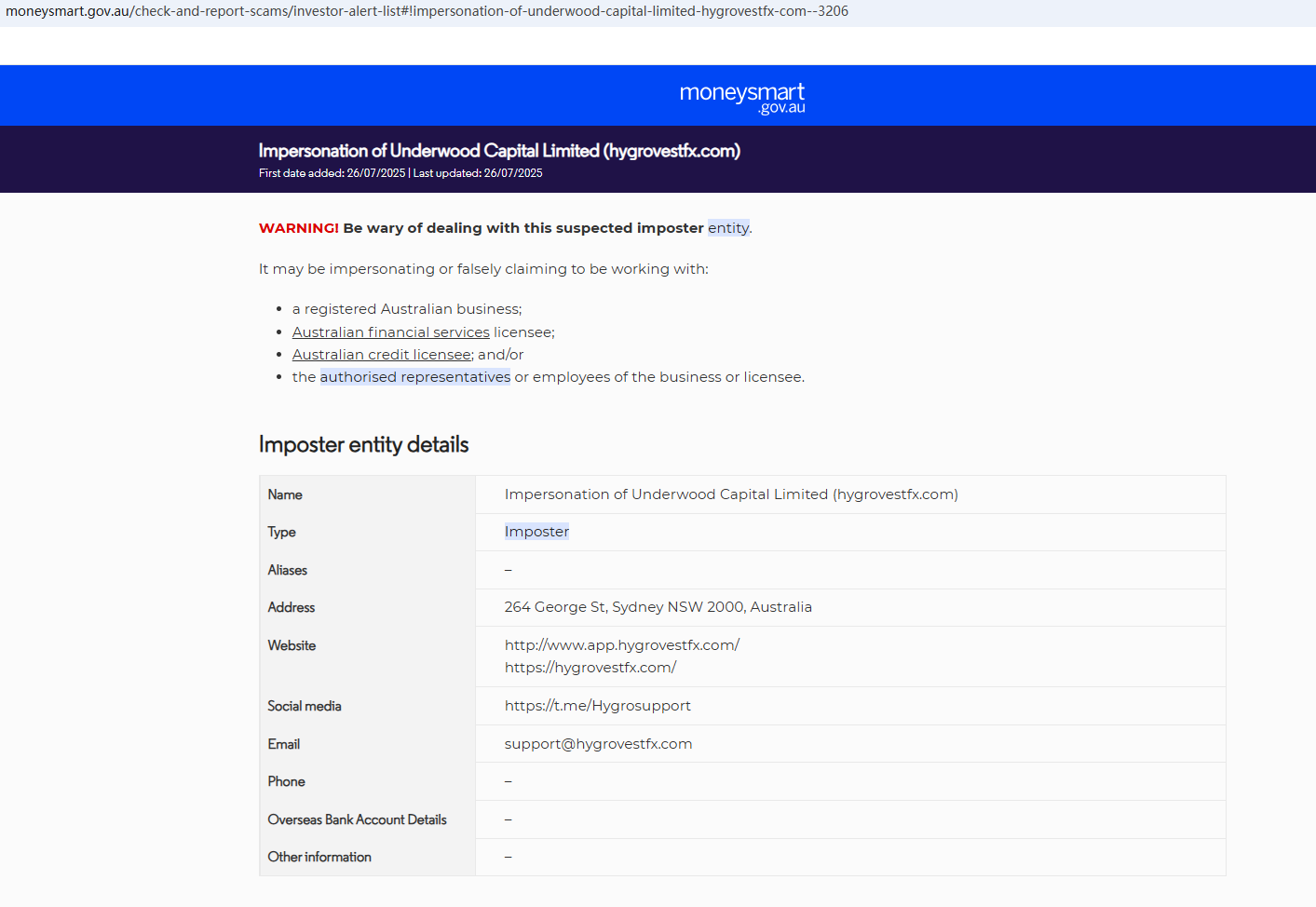1316x907 pixels.
Task: Click the highlighted 'Imposter' type value
Action: (536, 532)
